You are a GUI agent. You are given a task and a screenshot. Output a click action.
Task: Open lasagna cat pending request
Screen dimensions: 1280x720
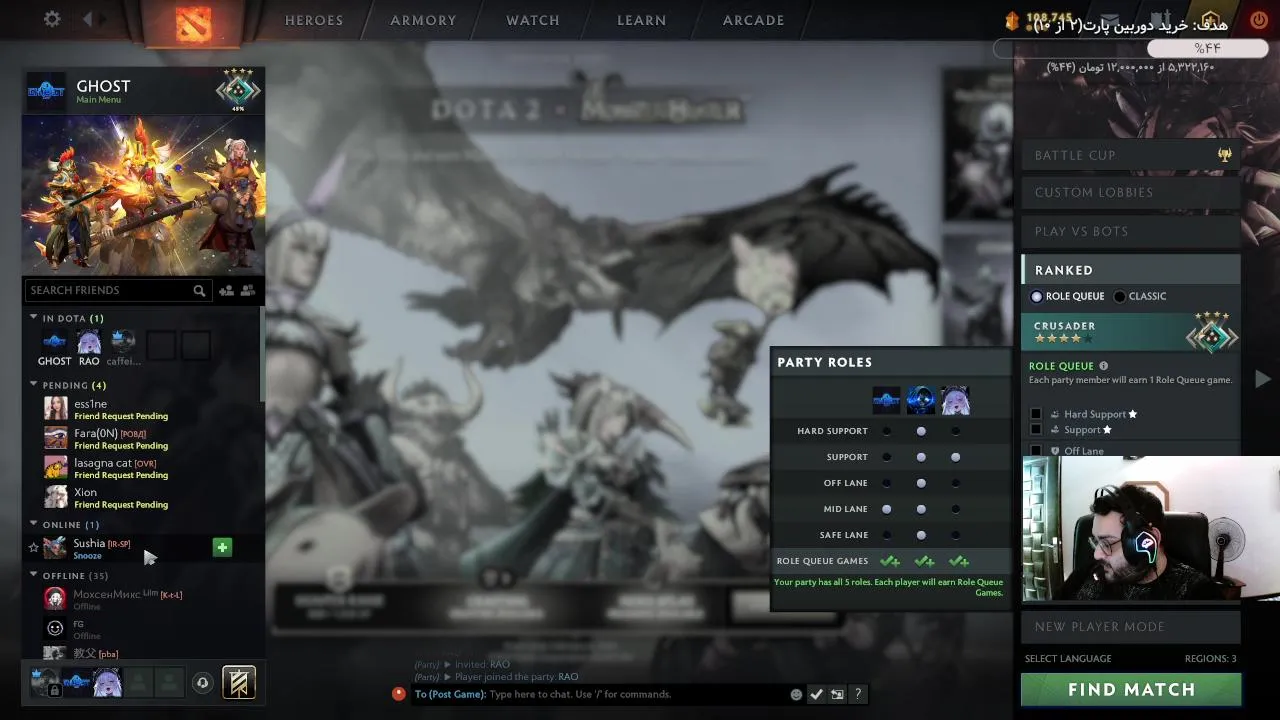[145, 468]
